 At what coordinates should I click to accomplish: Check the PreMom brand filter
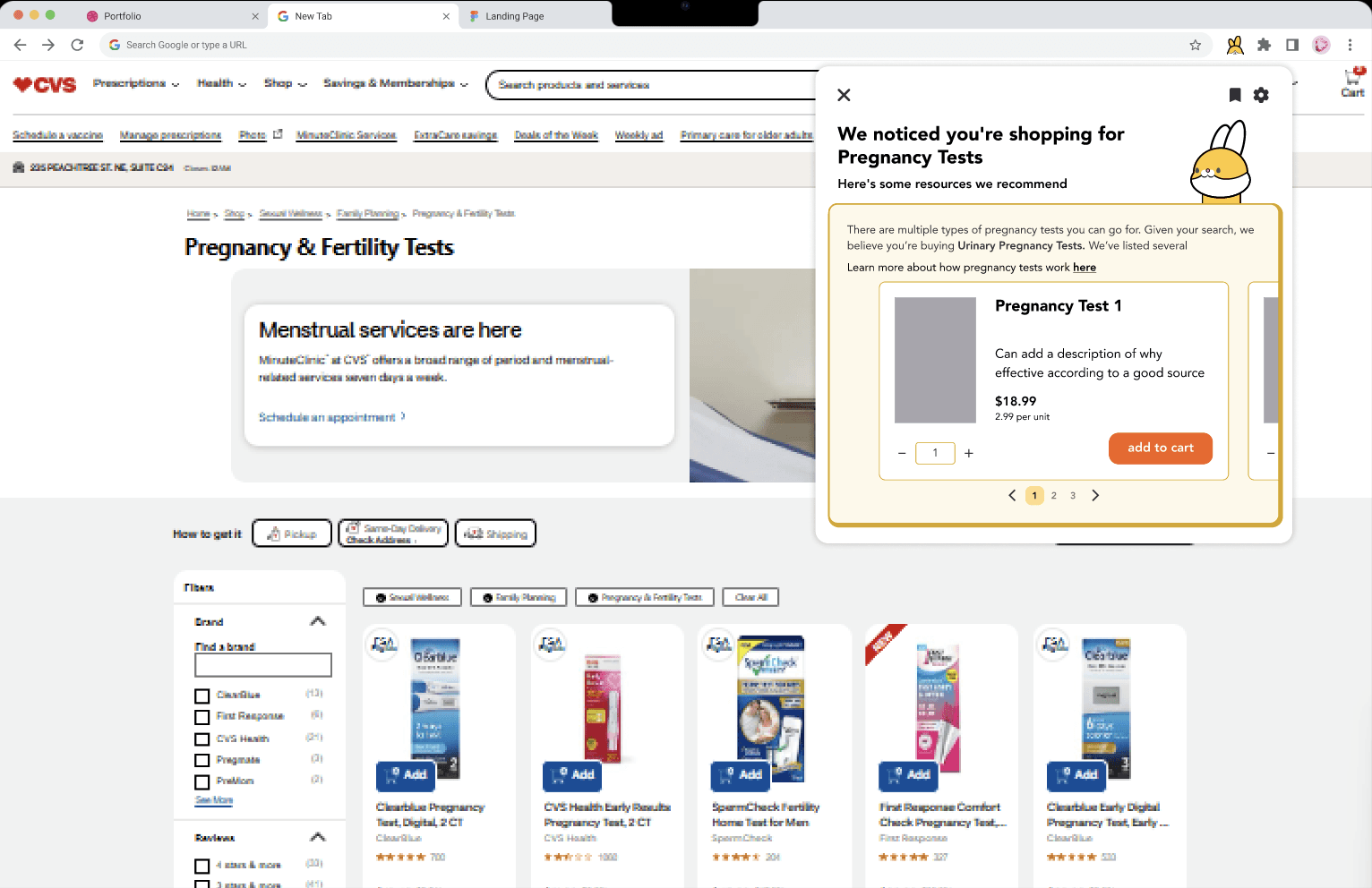(x=202, y=782)
